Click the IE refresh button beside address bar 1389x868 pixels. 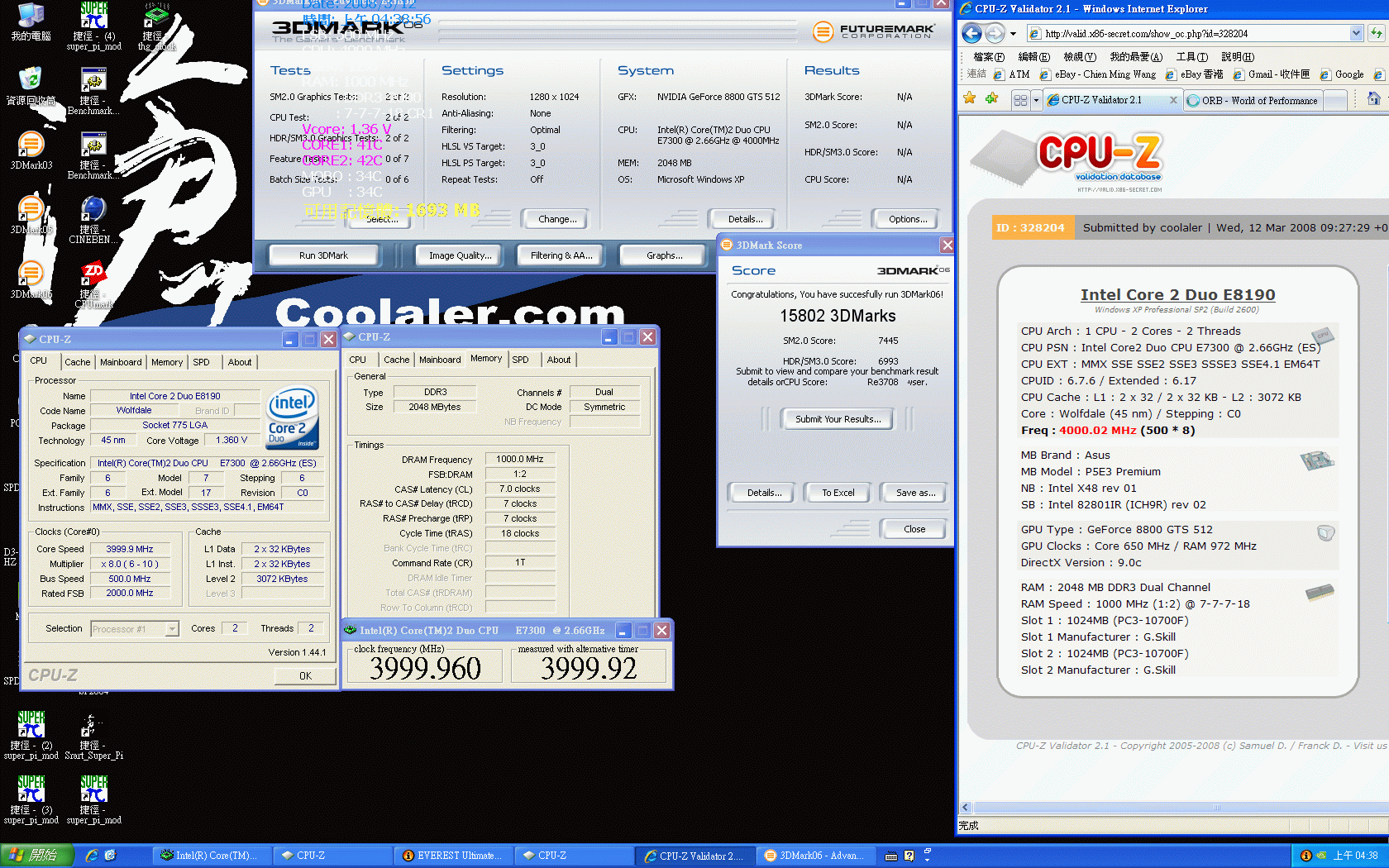[1376, 33]
